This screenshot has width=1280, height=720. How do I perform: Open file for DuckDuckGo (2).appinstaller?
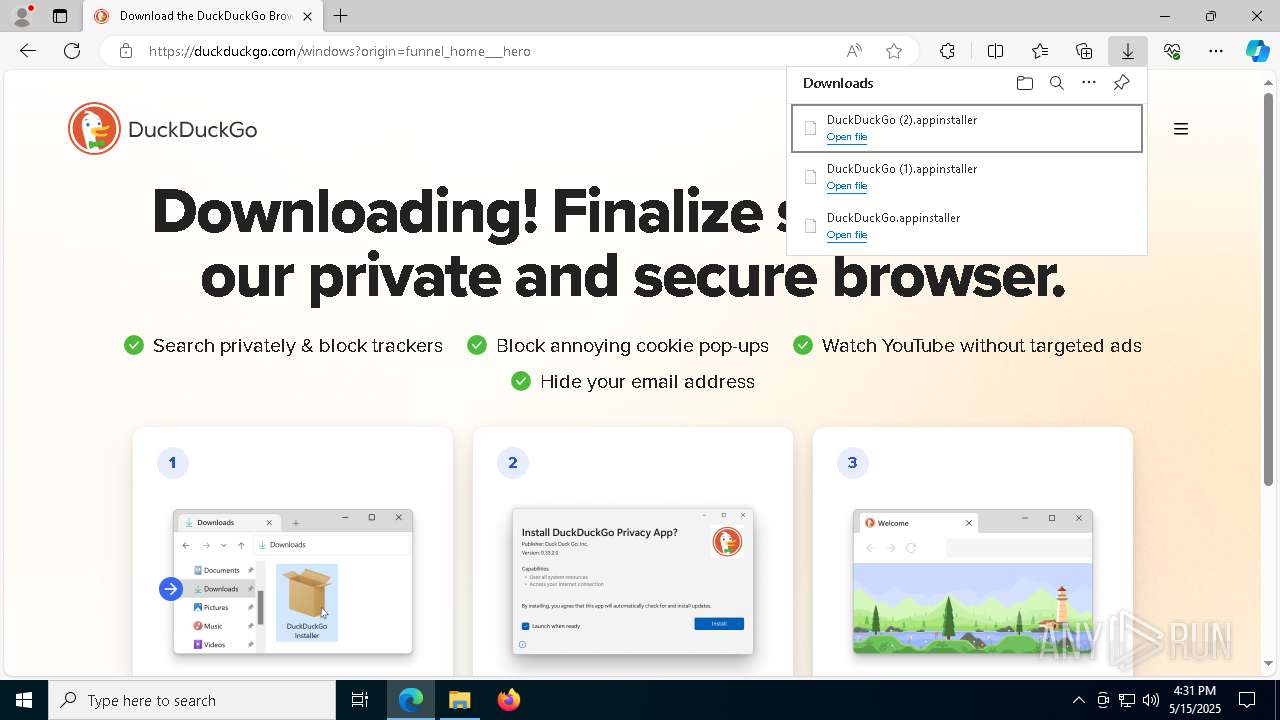pos(847,137)
